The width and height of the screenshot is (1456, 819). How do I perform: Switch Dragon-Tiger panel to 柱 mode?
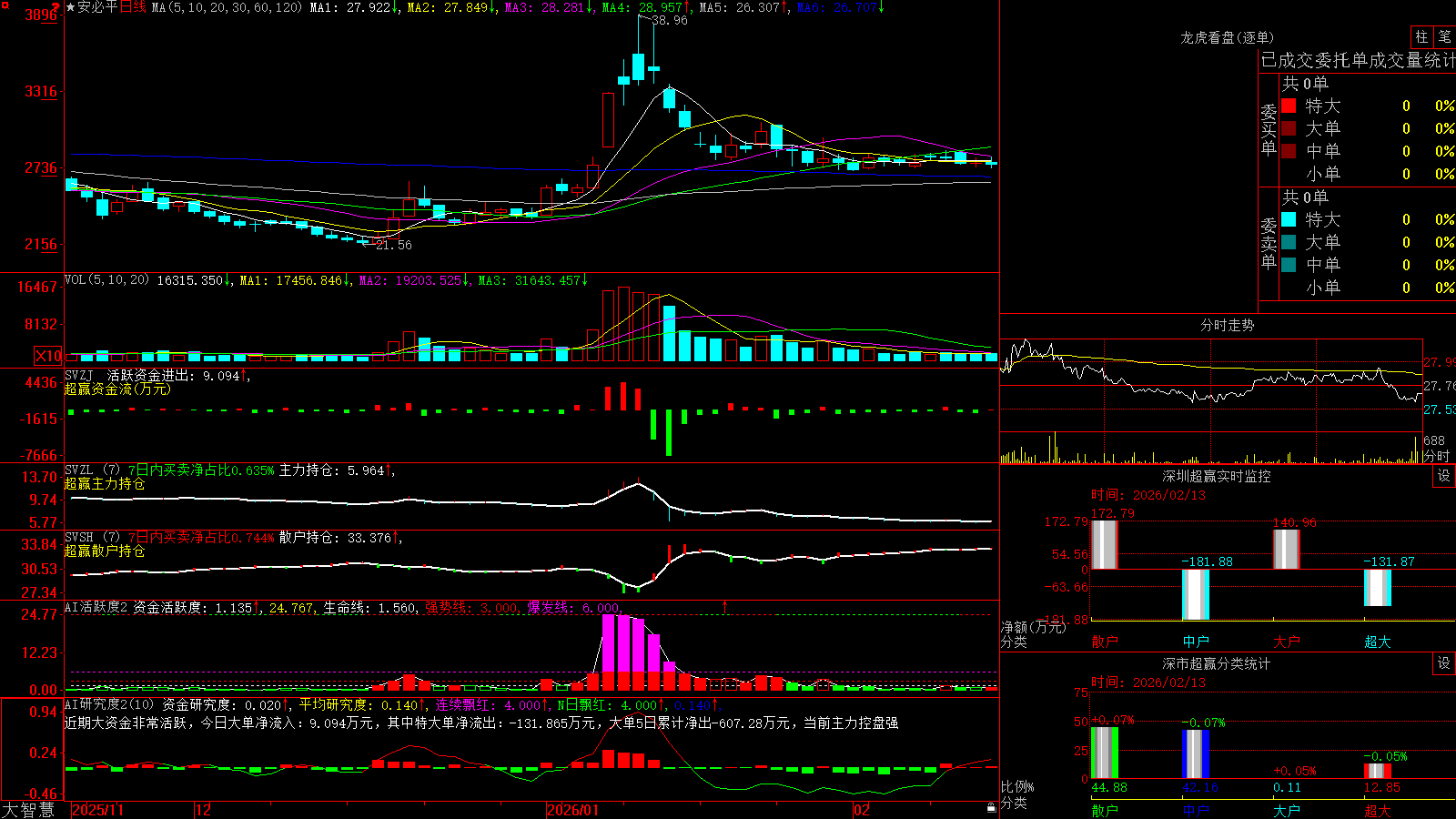(x=1421, y=36)
